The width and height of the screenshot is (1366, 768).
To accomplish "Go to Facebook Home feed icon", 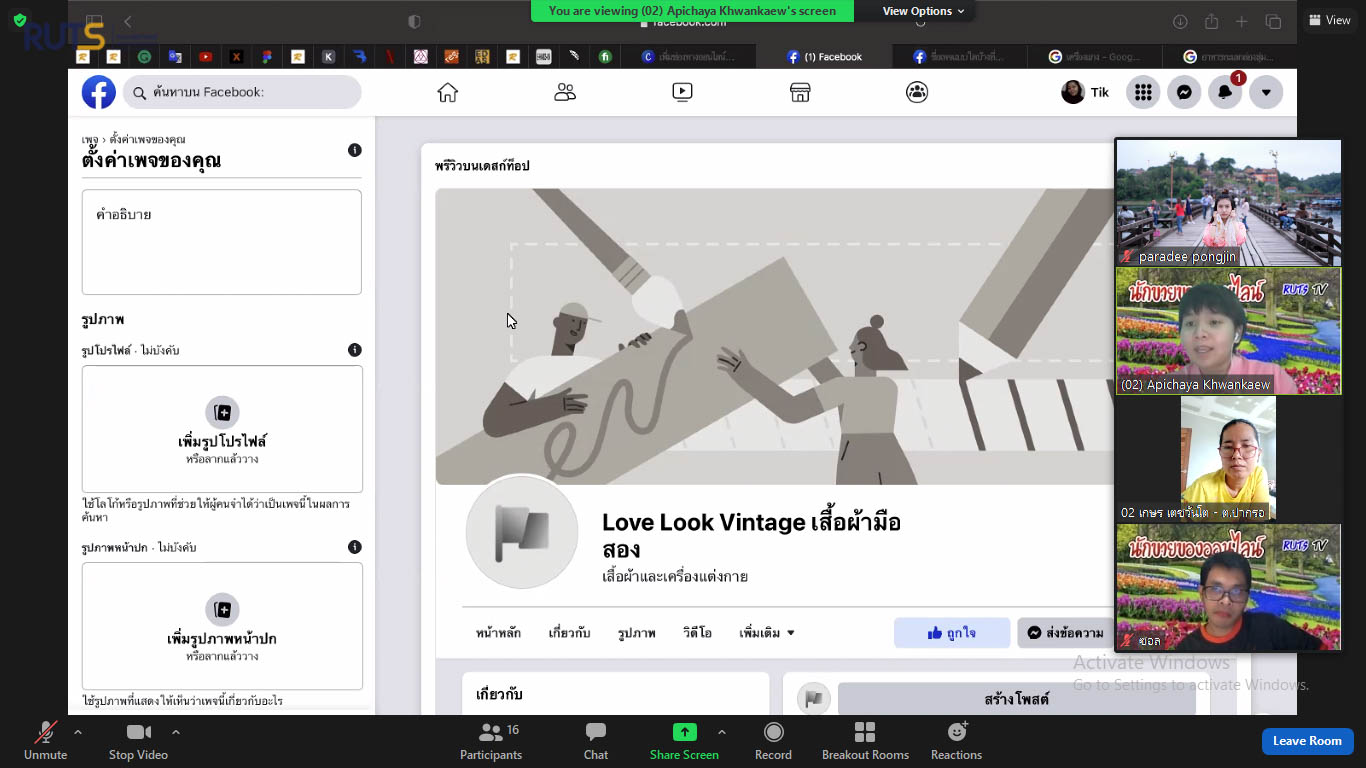I will click(x=447, y=92).
